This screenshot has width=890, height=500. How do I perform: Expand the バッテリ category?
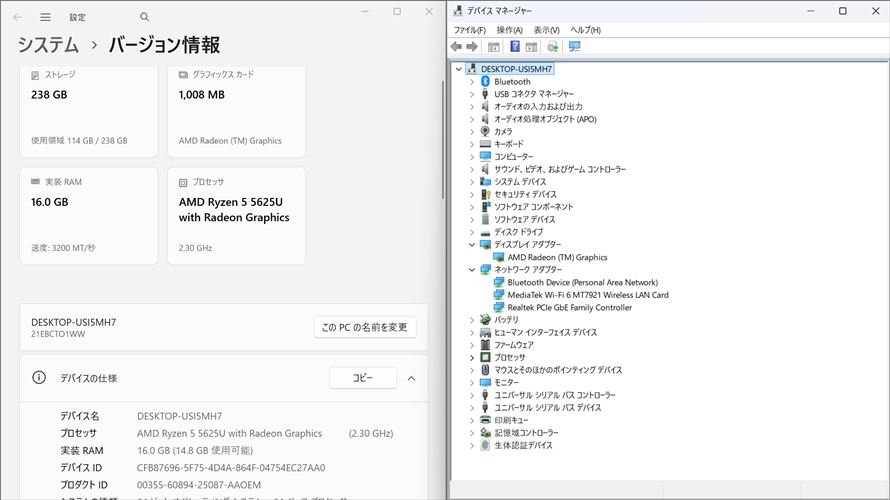472,320
